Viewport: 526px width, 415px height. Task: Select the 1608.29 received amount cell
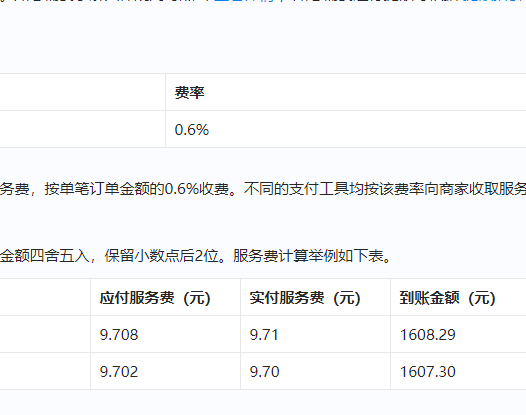pos(458,334)
